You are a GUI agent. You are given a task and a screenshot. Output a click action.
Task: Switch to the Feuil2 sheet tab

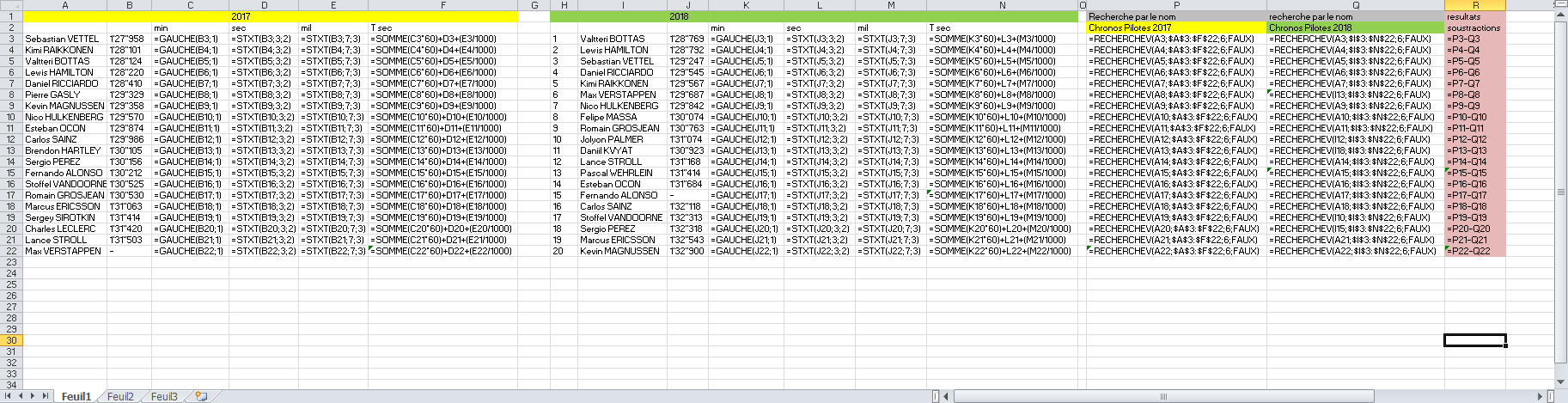[120, 396]
